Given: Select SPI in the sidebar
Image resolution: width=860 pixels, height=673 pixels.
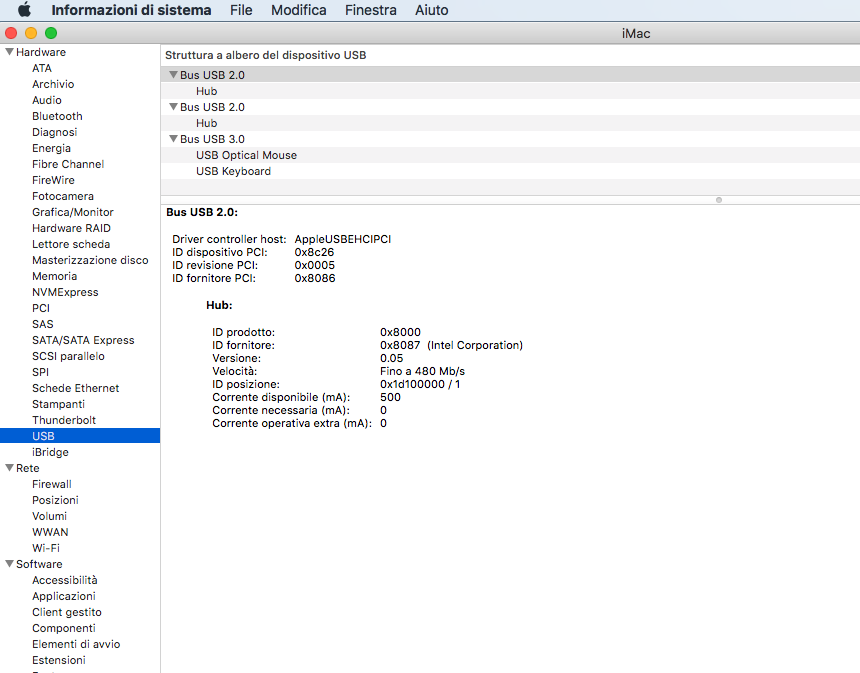Looking at the screenshot, I should 40,372.
